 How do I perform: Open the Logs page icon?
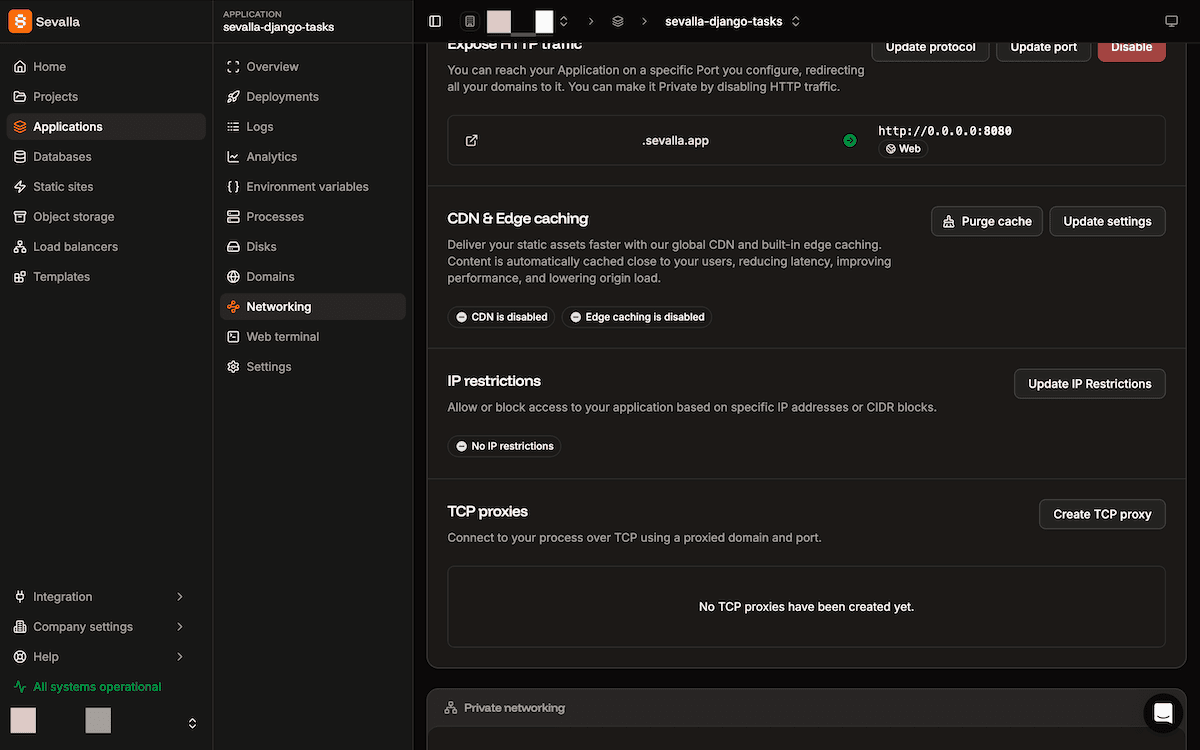[233, 127]
